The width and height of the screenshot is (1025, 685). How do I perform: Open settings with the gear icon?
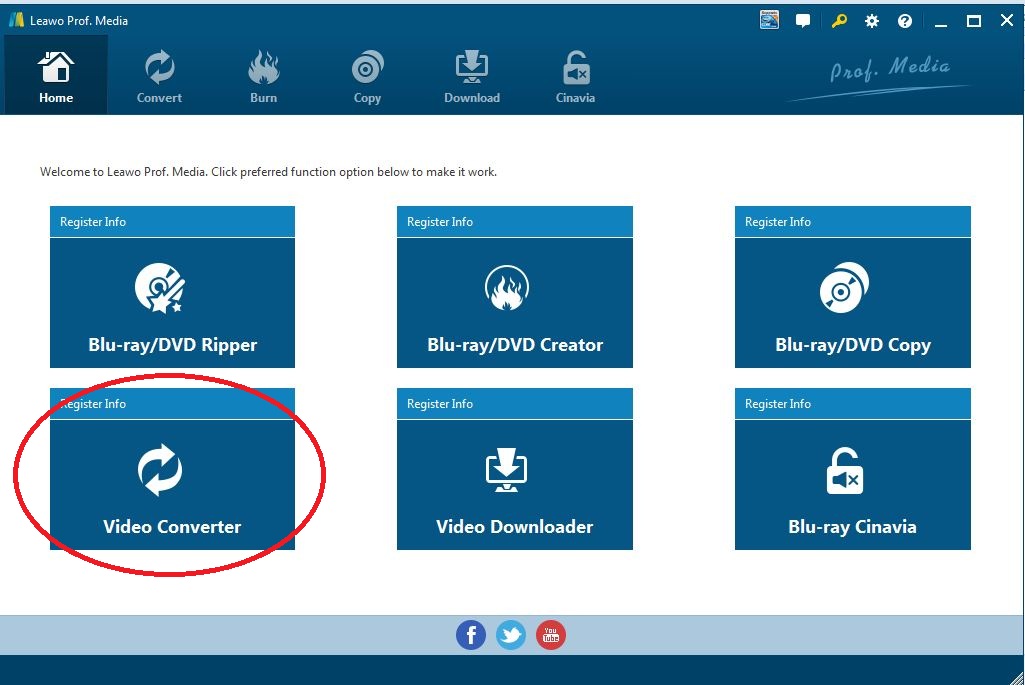[872, 21]
